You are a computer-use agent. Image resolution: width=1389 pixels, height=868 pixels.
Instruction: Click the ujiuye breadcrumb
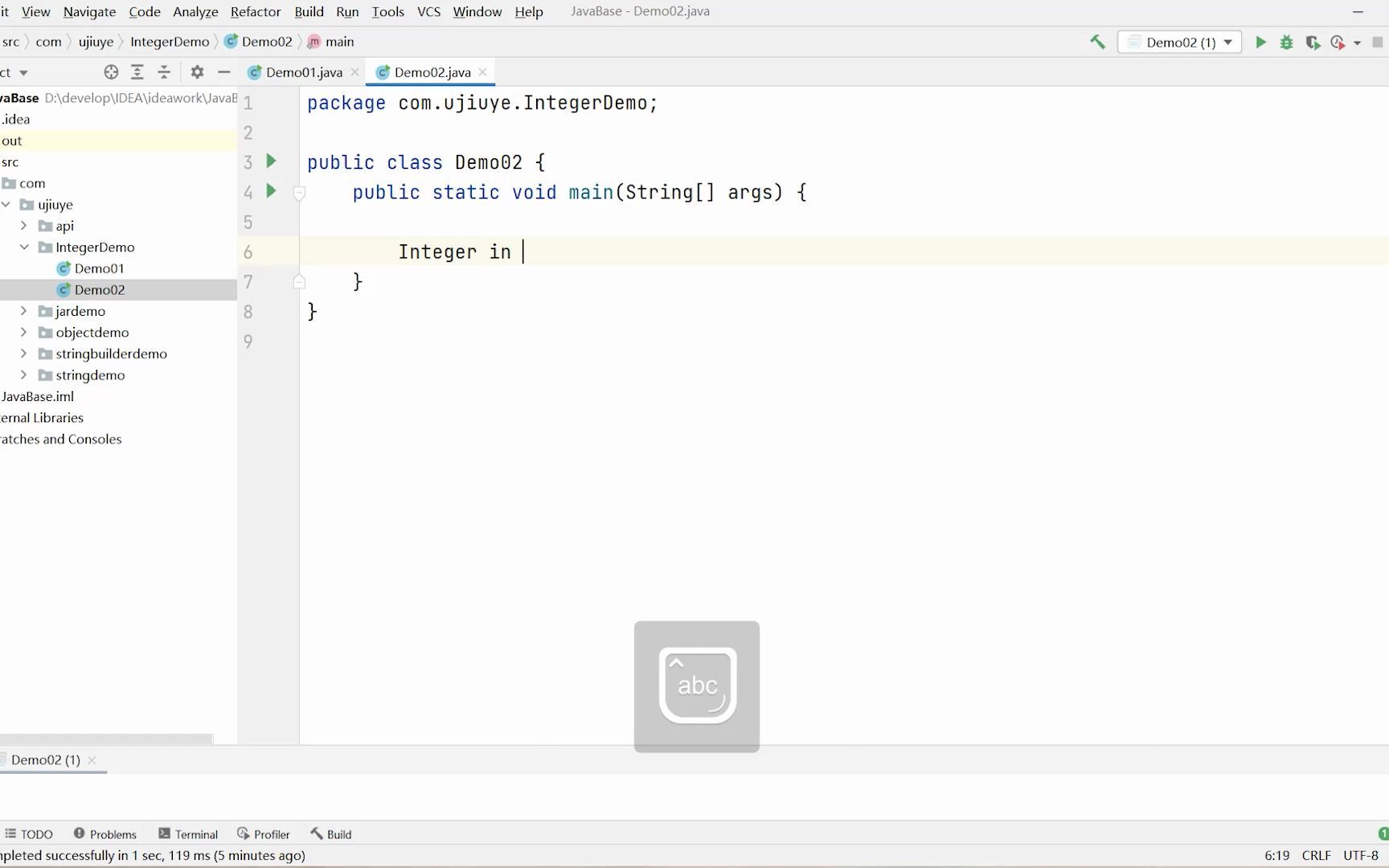[x=96, y=42]
